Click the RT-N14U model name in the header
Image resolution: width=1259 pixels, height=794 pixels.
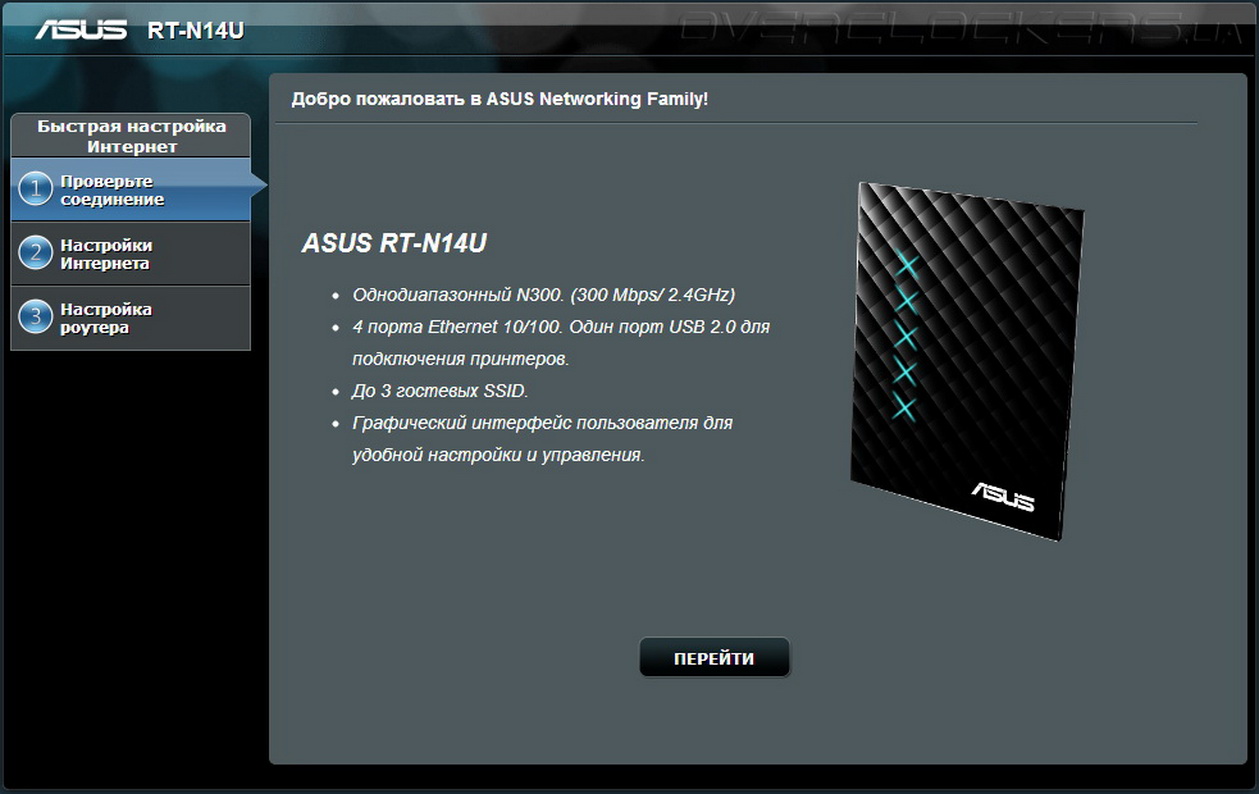coord(196,31)
